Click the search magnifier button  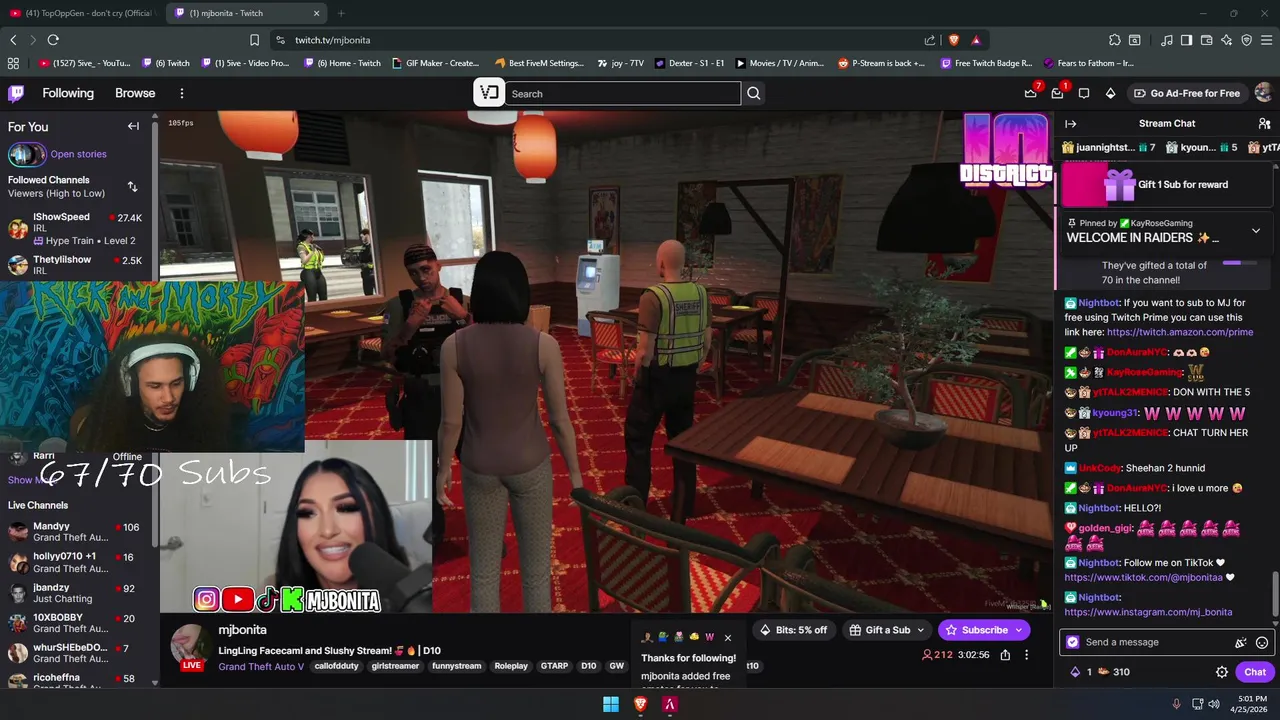[754, 93]
